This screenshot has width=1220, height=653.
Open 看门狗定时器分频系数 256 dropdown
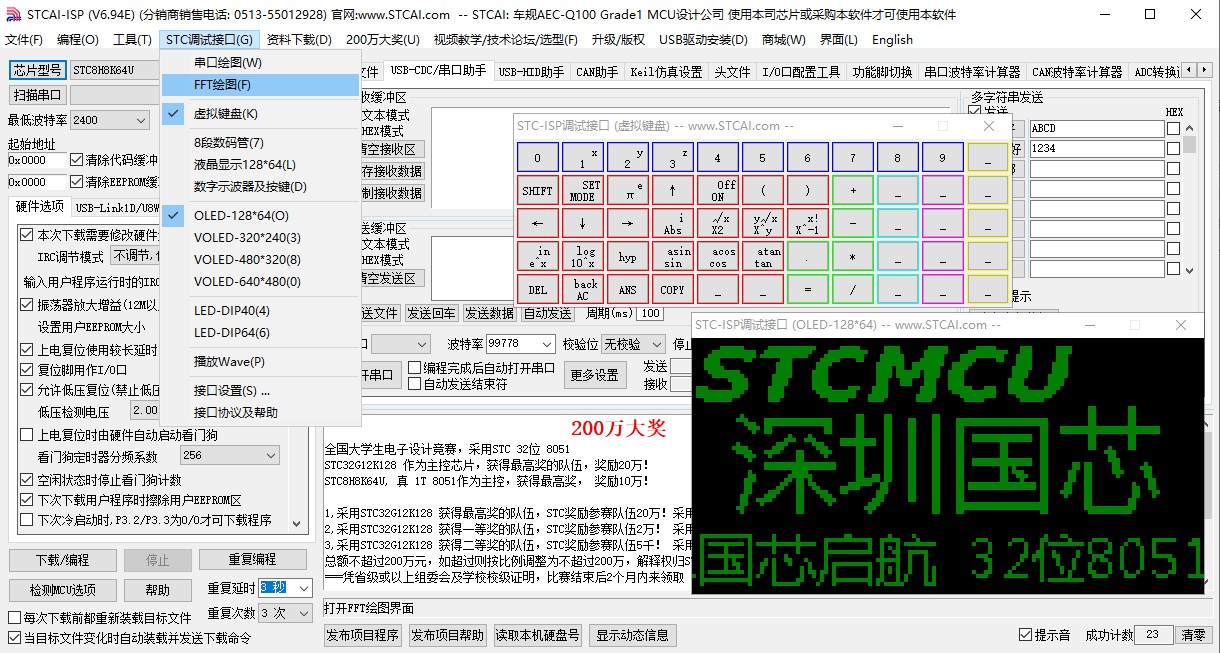click(x=229, y=455)
